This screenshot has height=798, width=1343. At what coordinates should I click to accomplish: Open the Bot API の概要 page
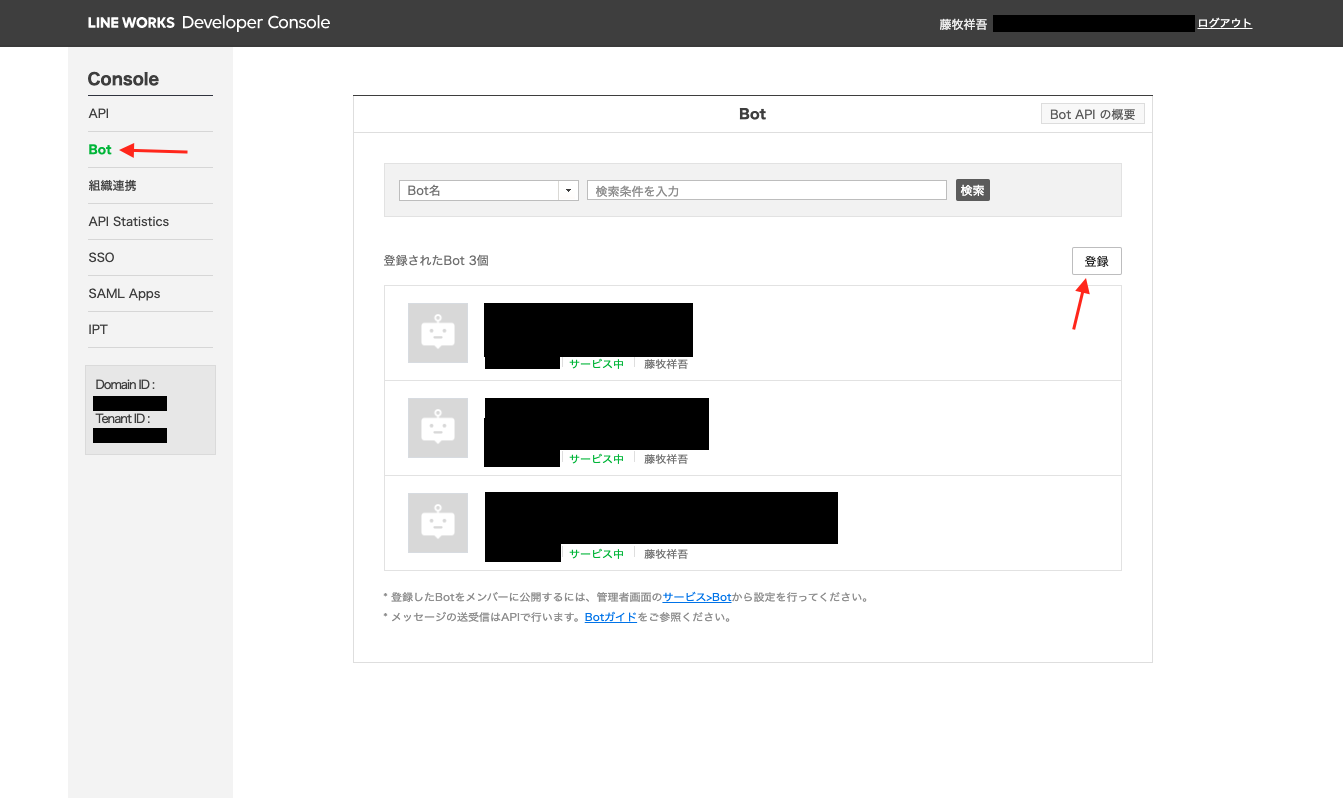coord(1093,114)
